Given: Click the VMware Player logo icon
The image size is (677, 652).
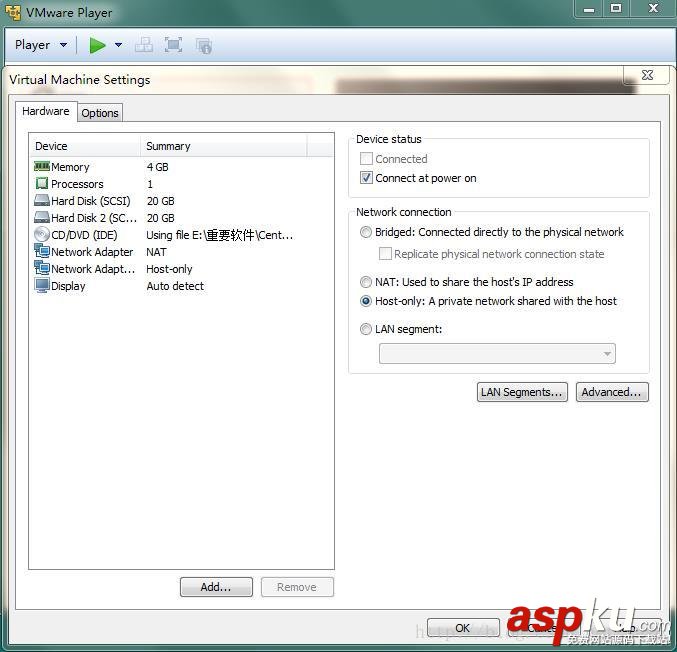Looking at the screenshot, I should pyautogui.click(x=13, y=12).
